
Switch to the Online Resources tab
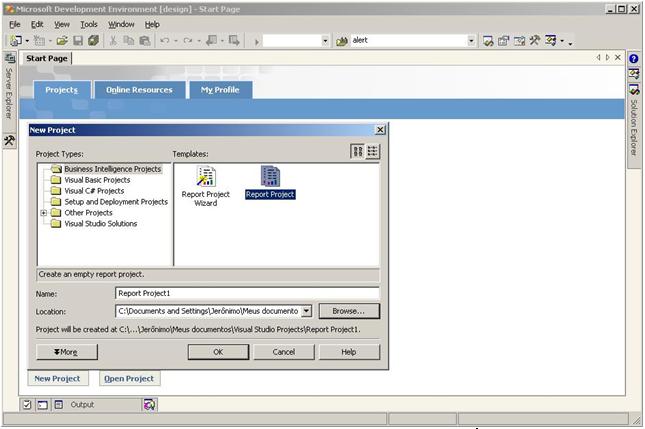click(139, 90)
